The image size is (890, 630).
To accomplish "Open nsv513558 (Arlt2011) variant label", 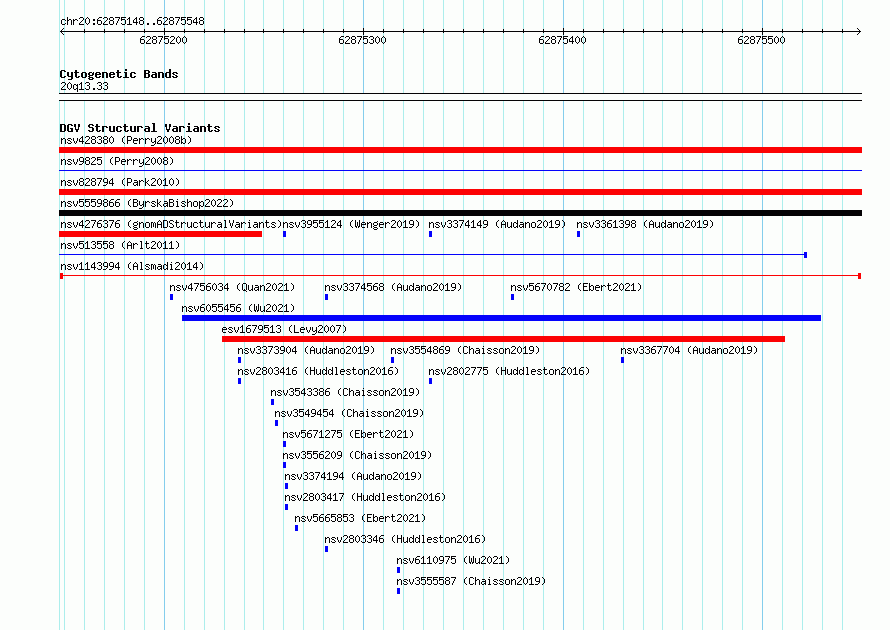I will tap(120, 245).
